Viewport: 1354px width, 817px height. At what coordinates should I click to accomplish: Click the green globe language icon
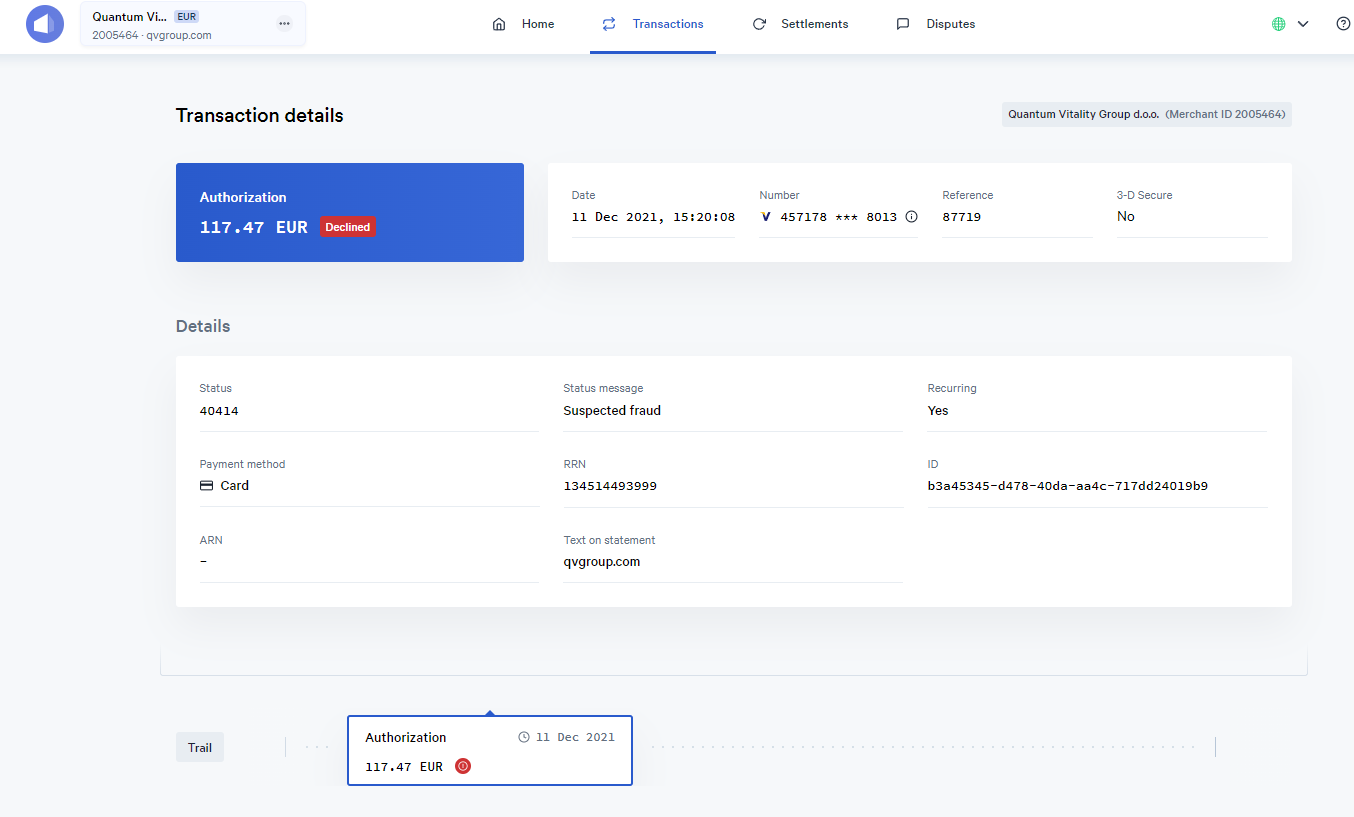[1278, 24]
